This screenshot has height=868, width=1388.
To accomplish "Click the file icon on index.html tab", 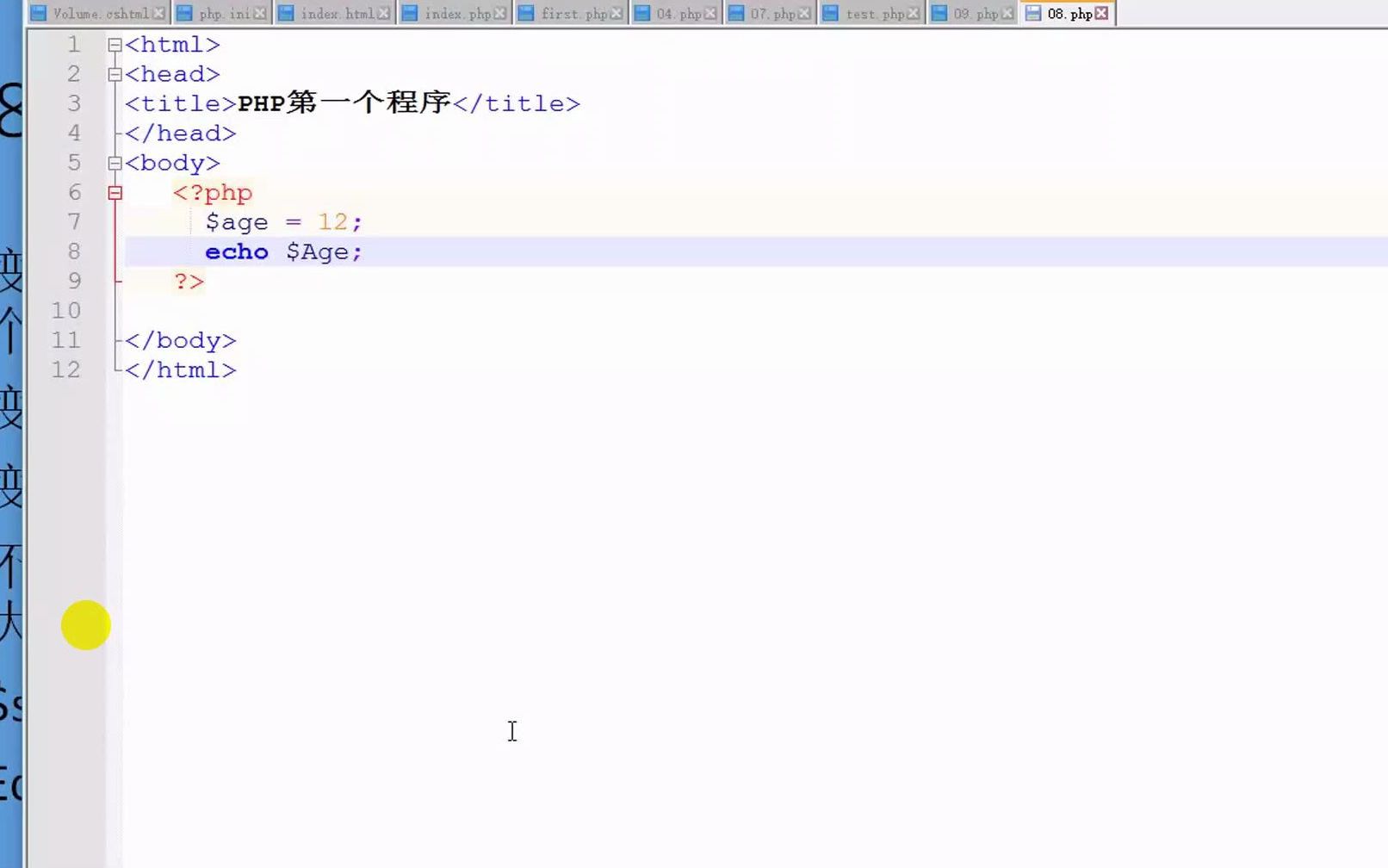I will (286, 14).
